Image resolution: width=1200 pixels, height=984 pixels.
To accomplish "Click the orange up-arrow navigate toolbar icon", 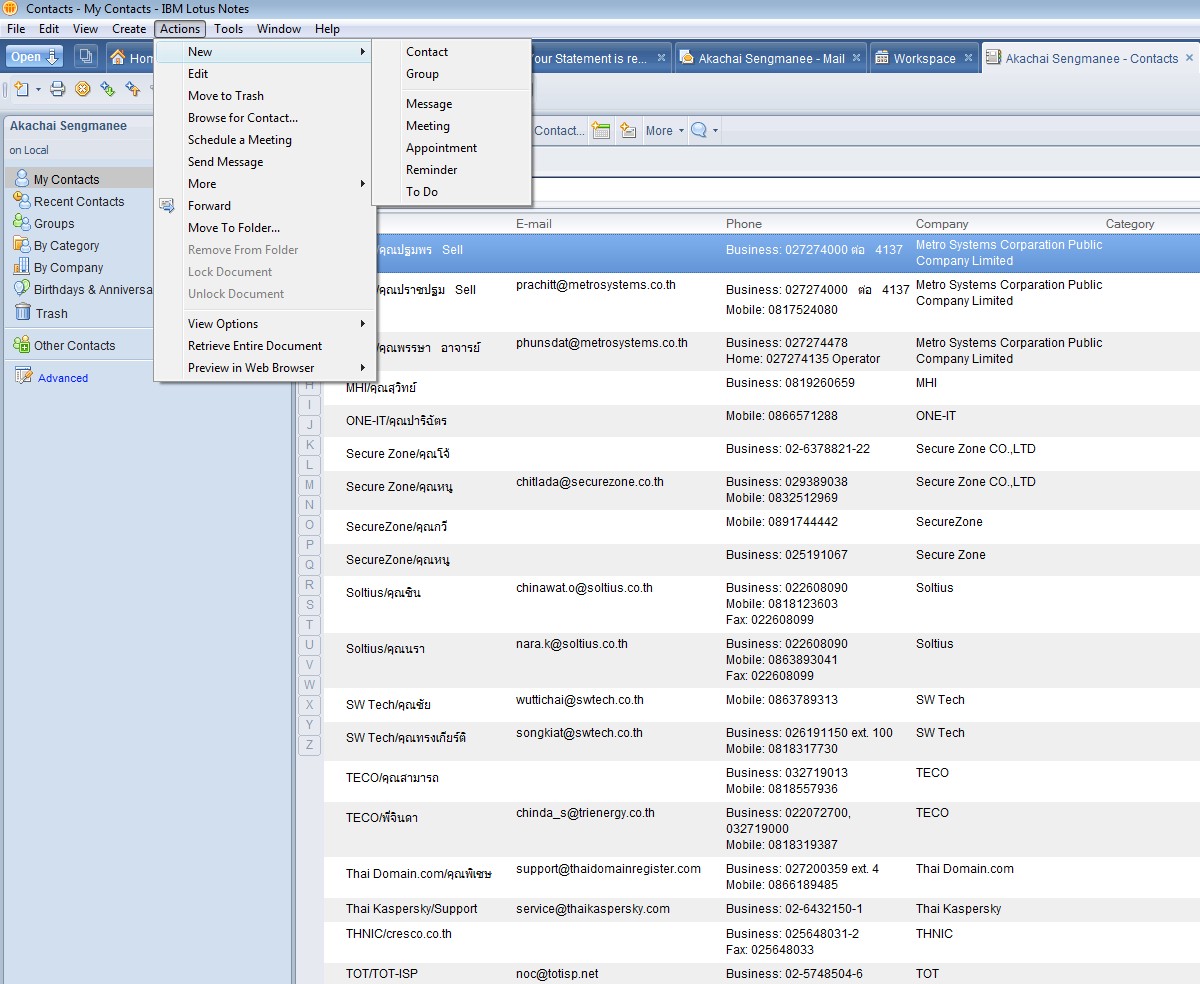I will click(133, 89).
